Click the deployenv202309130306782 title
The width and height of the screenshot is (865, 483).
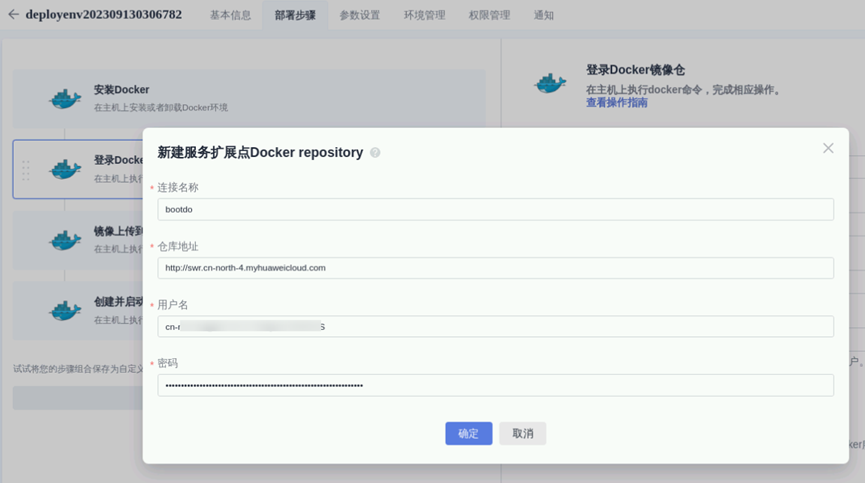(104, 14)
